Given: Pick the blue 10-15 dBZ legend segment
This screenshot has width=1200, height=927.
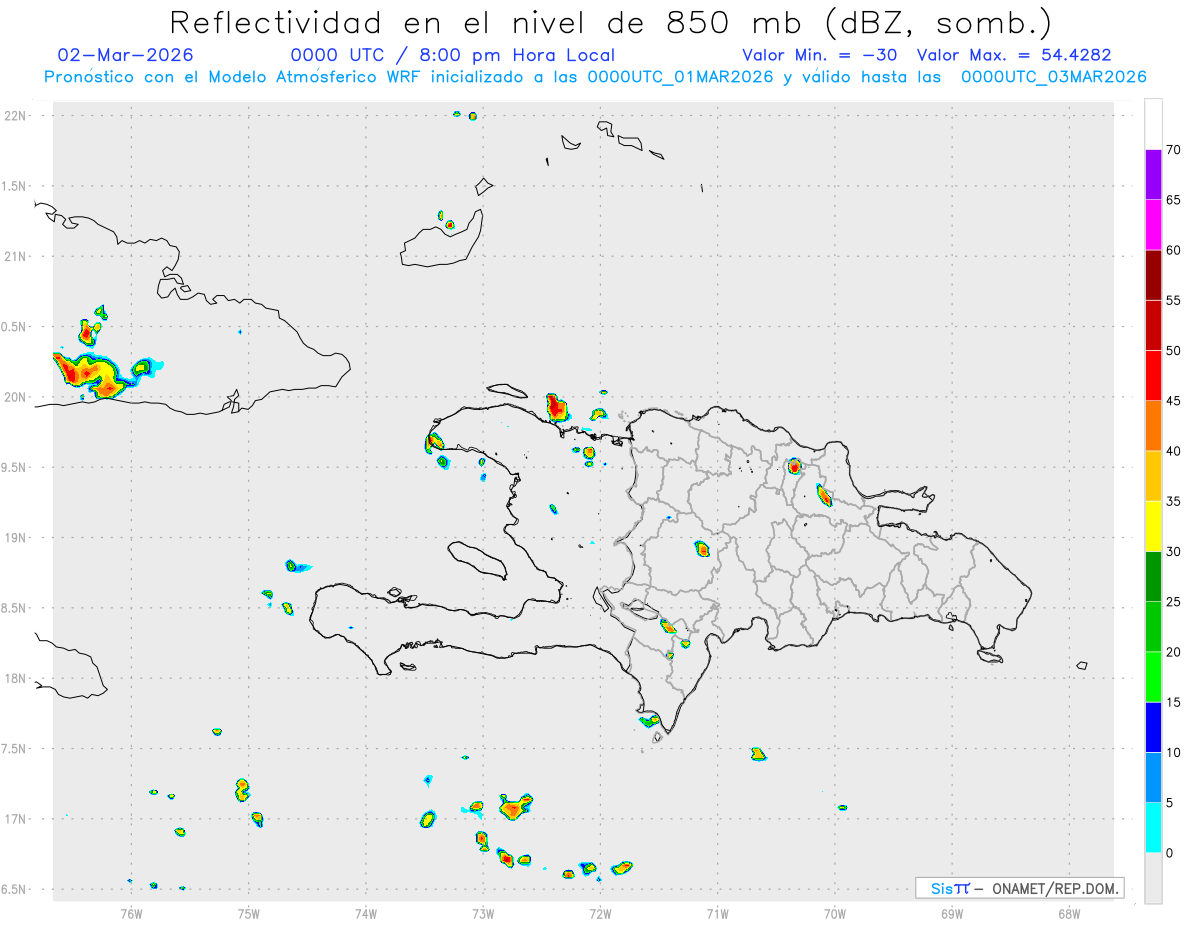Looking at the screenshot, I should (1153, 727).
